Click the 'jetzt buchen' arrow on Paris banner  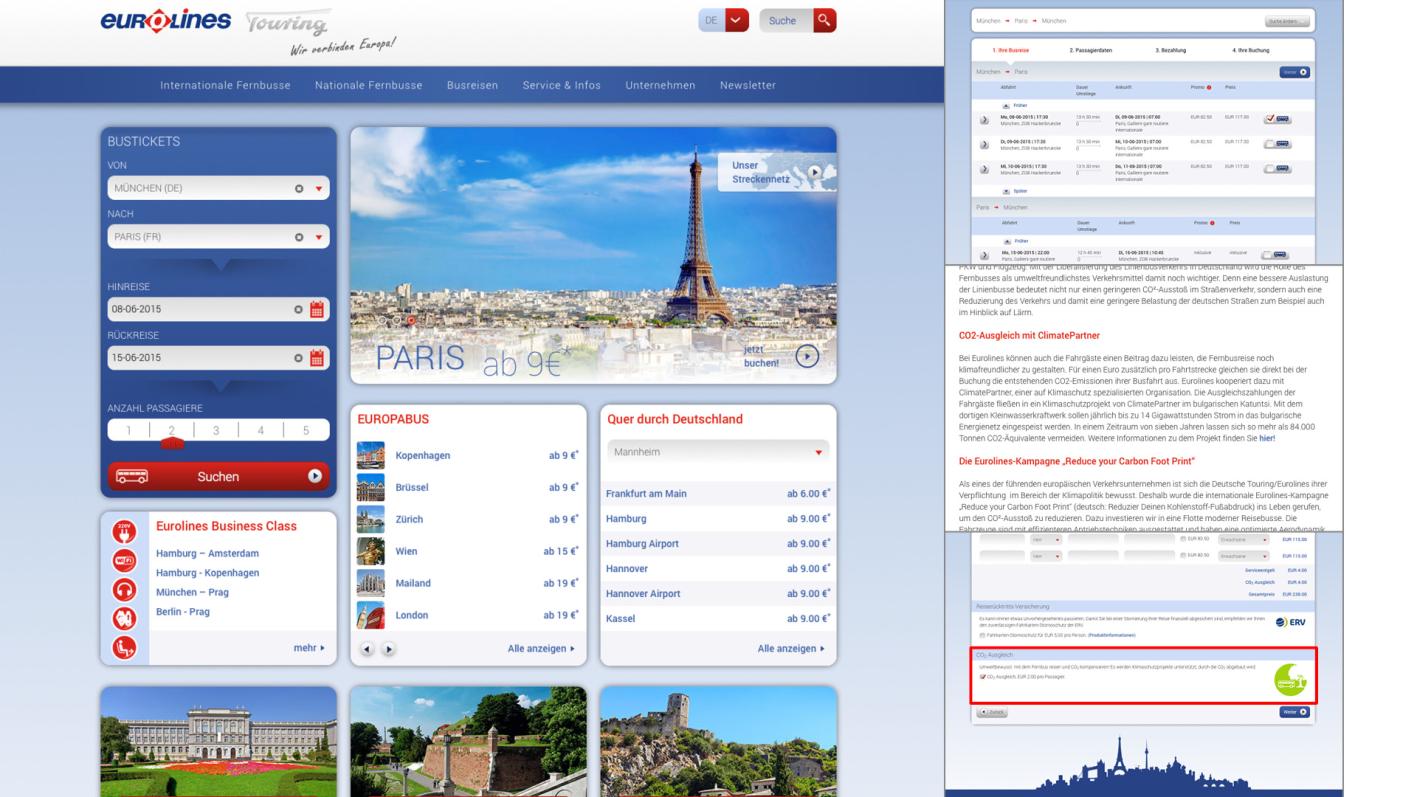tap(806, 356)
